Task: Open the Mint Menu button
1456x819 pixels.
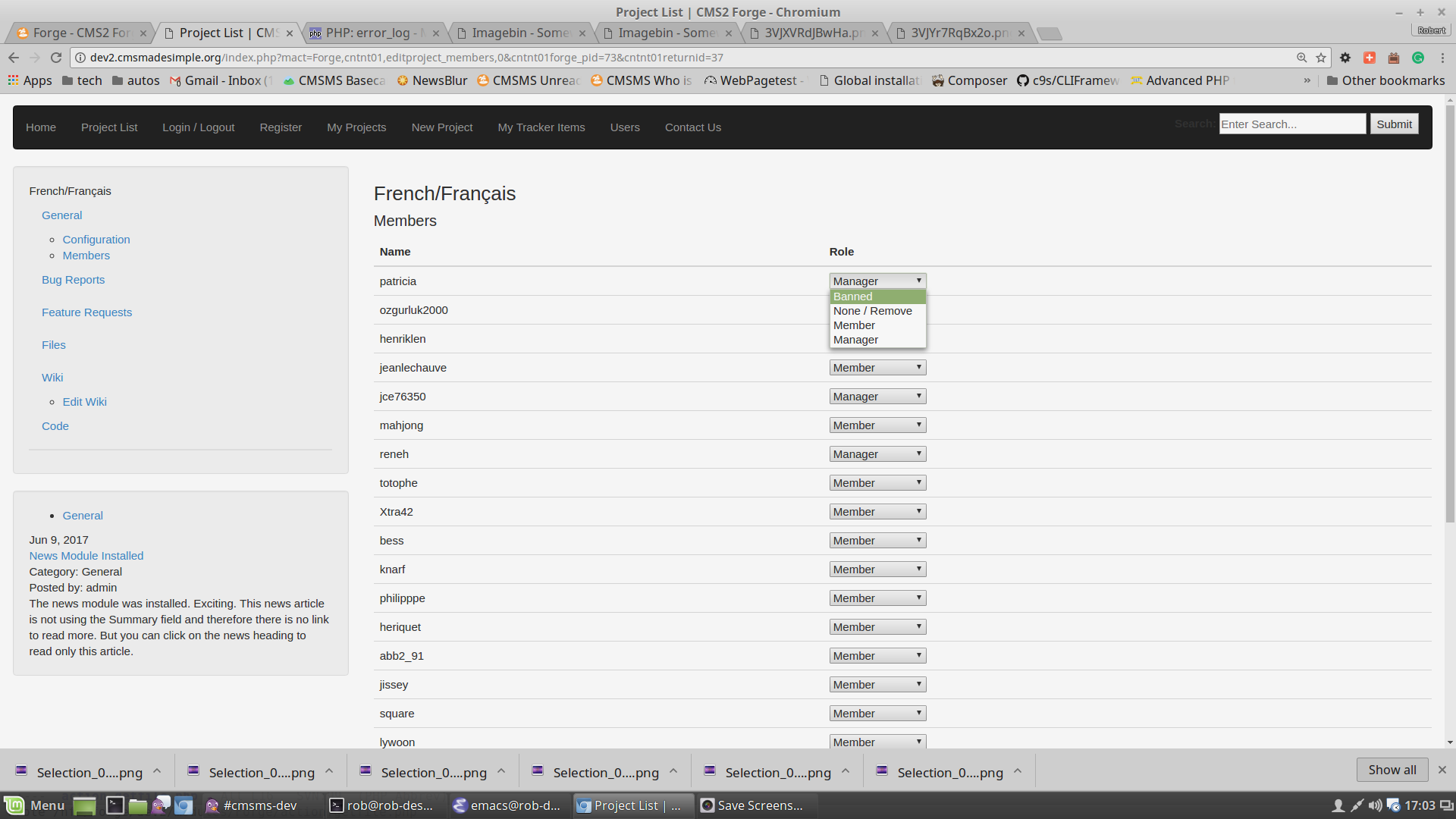Action: [35, 805]
